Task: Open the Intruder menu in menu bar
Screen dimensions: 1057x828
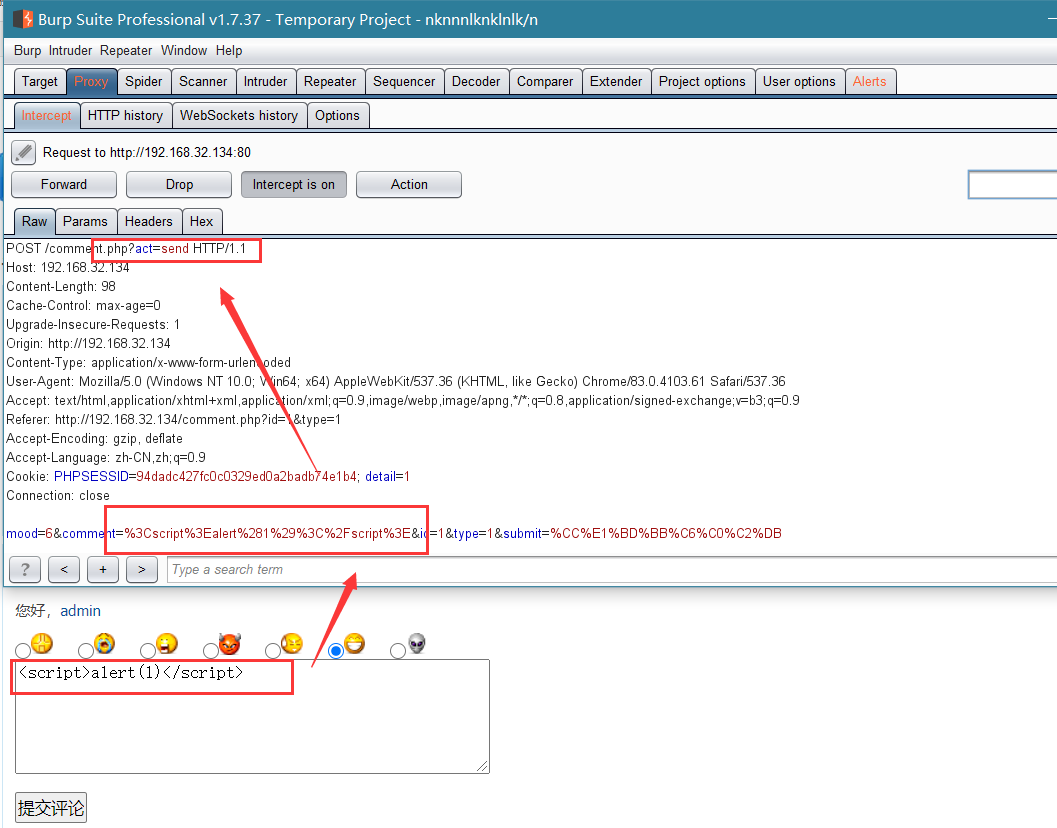Action: tap(70, 51)
